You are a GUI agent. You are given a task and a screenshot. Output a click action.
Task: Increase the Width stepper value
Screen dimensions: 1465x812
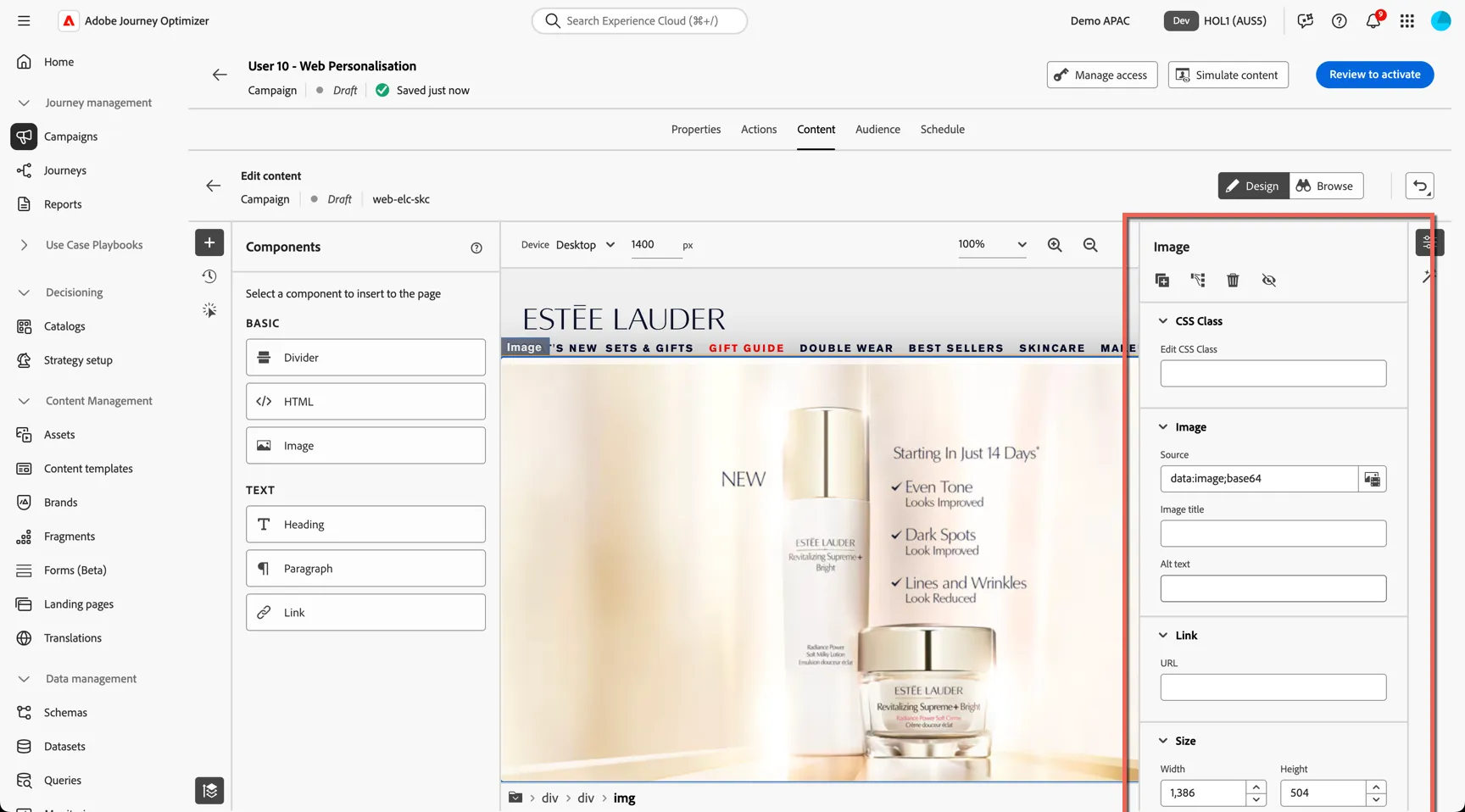pos(1256,787)
